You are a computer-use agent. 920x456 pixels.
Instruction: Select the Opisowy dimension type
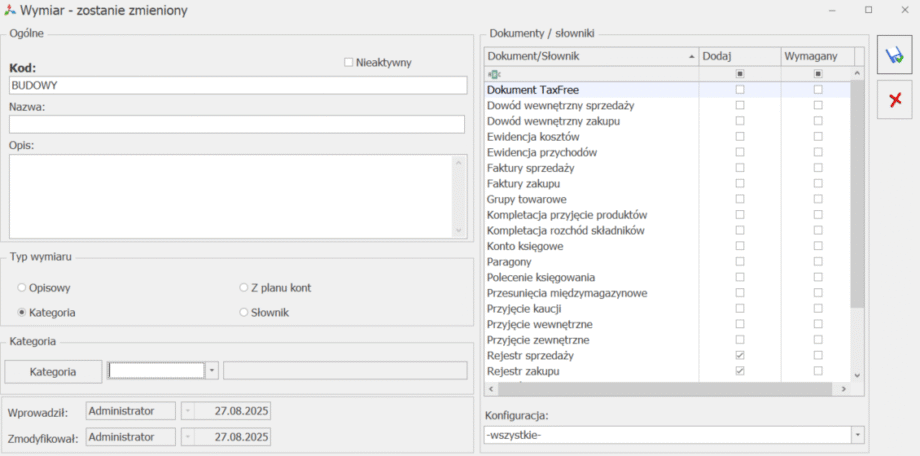click(22, 288)
